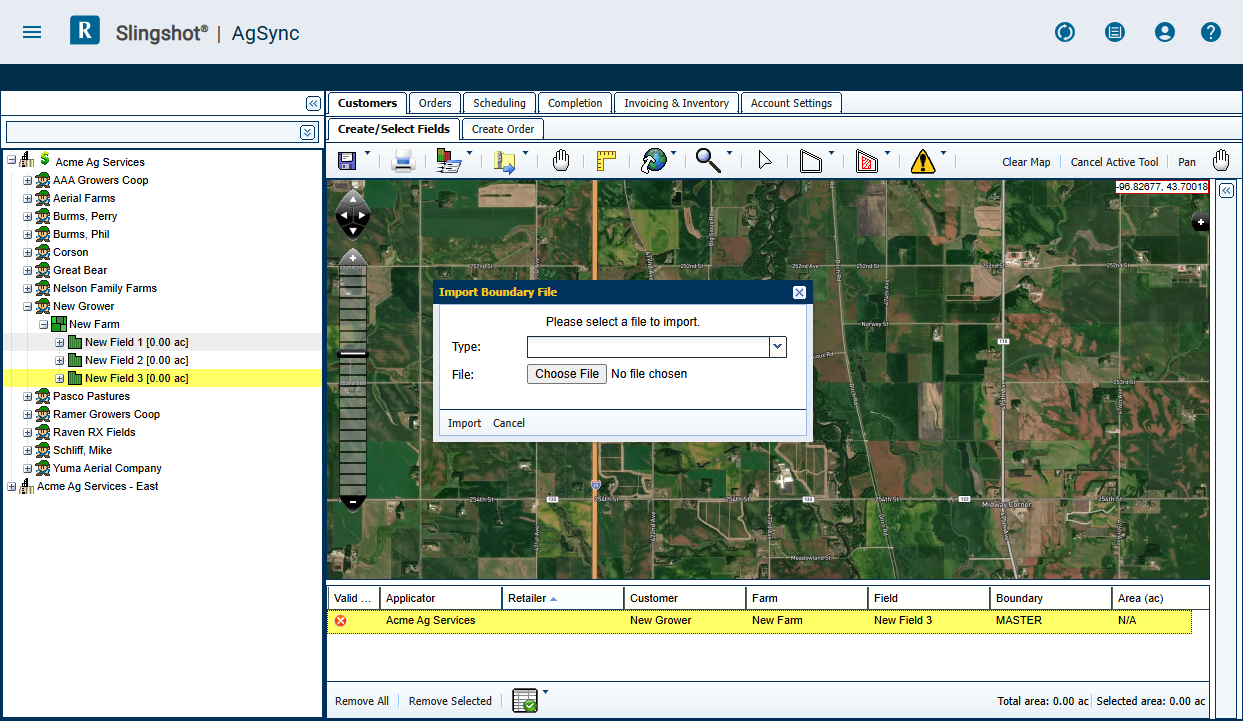
Task: Click the Clear Map button
Action: (1026, 162)
